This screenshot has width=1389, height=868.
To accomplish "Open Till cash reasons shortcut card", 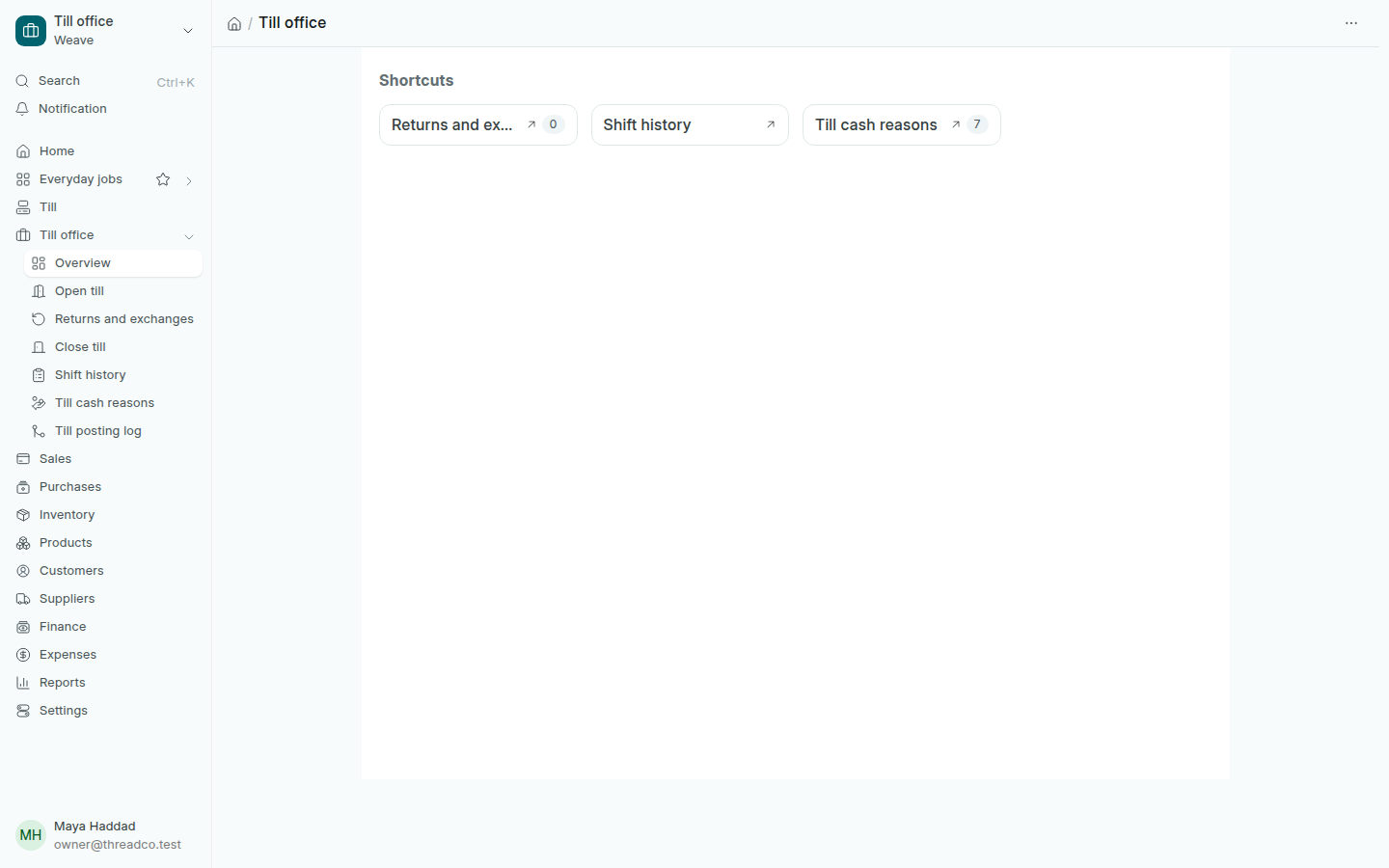I will click(902, 125).
